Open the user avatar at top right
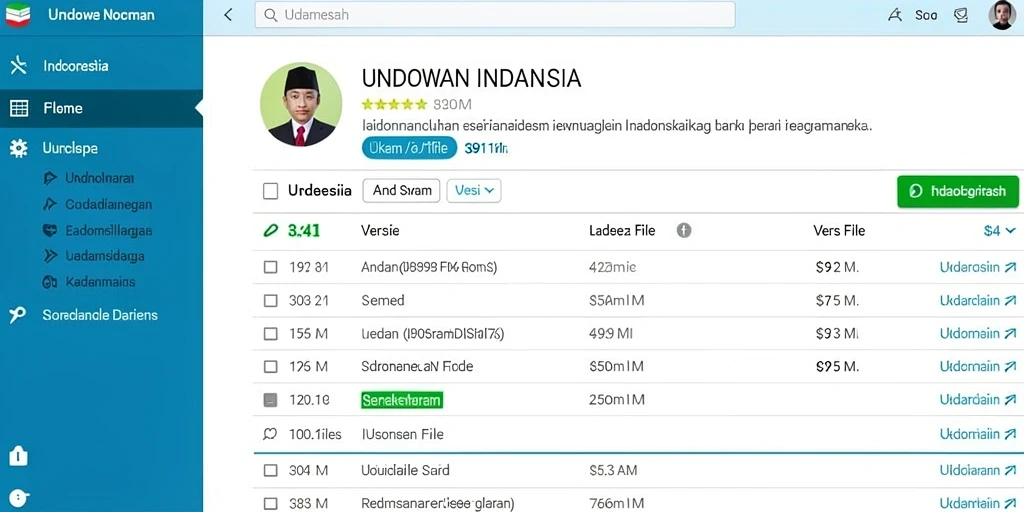Viewport: 1024px width, 512px height. (1002, 15)
